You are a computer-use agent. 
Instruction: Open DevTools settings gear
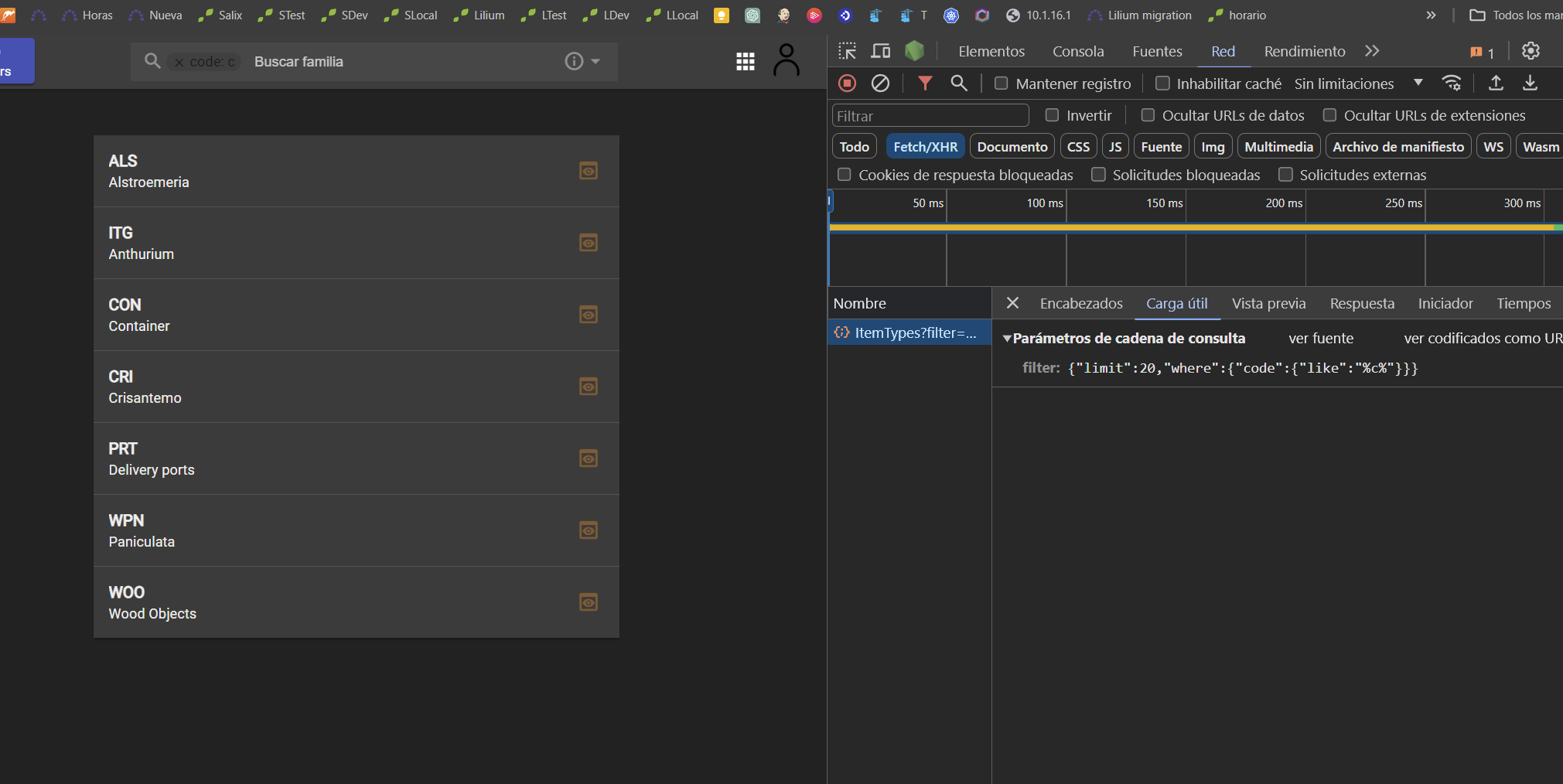(1531, 51)
